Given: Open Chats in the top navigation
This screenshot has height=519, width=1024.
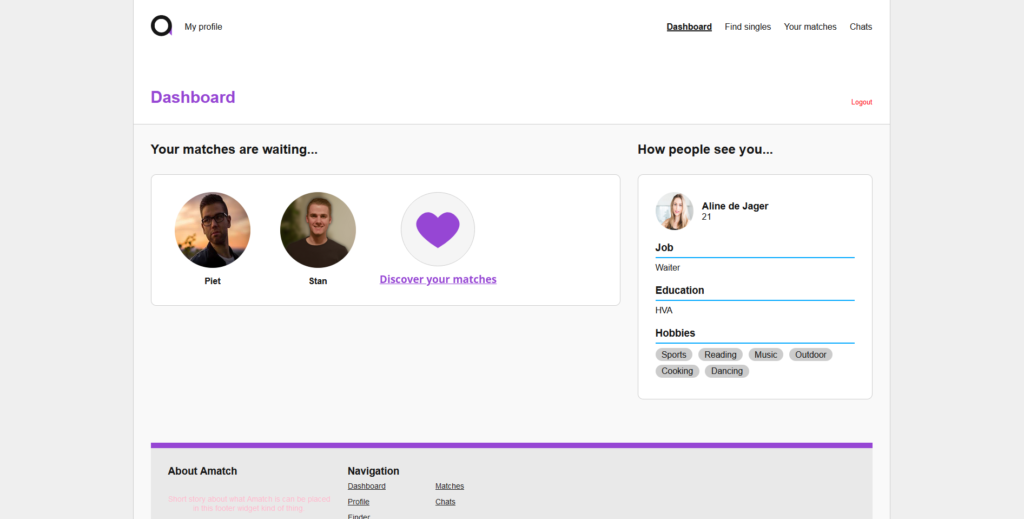Looking at the screenshot, I should [861, 27].
